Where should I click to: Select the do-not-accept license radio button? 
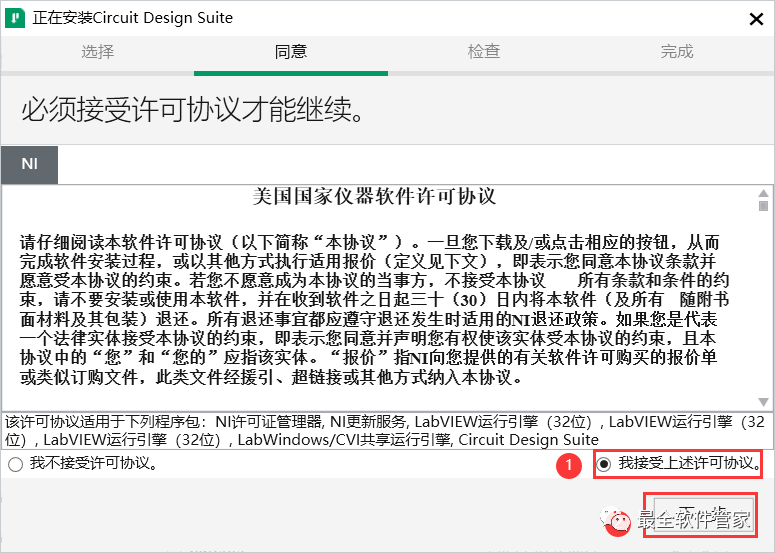(x=15, y=465)
